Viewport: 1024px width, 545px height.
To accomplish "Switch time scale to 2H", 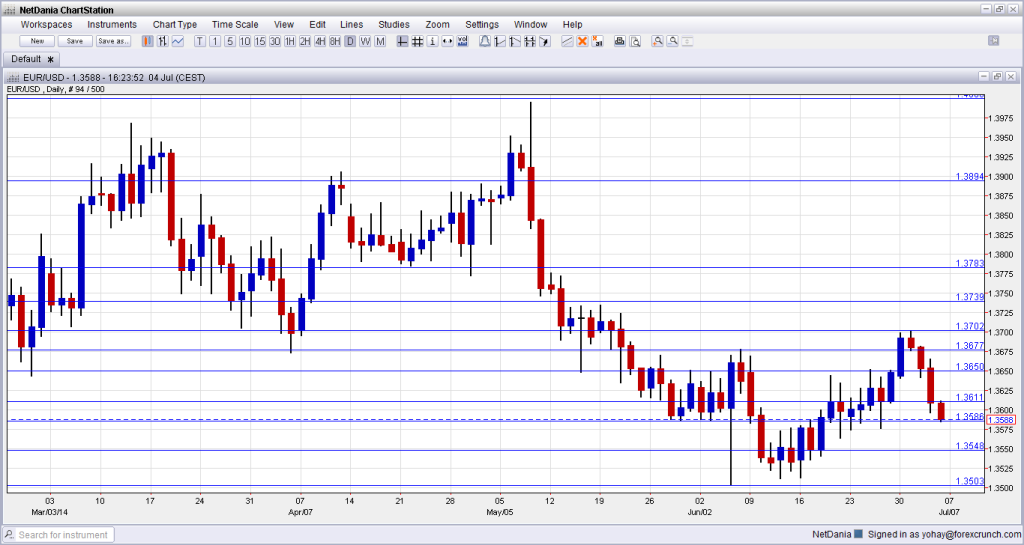I will pyautogui.click(x=305, y=41).
